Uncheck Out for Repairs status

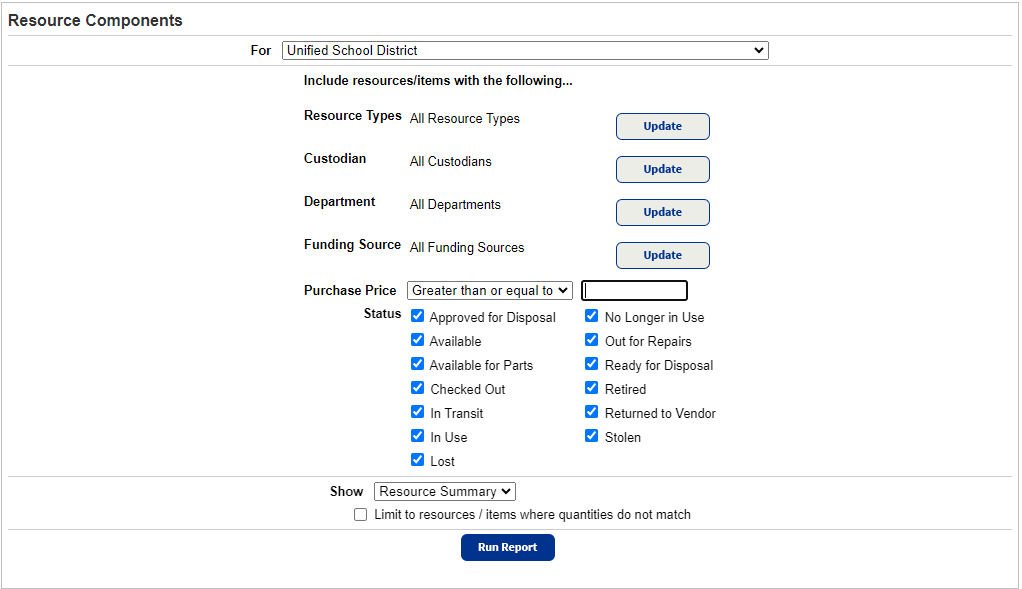click(592, 340)
